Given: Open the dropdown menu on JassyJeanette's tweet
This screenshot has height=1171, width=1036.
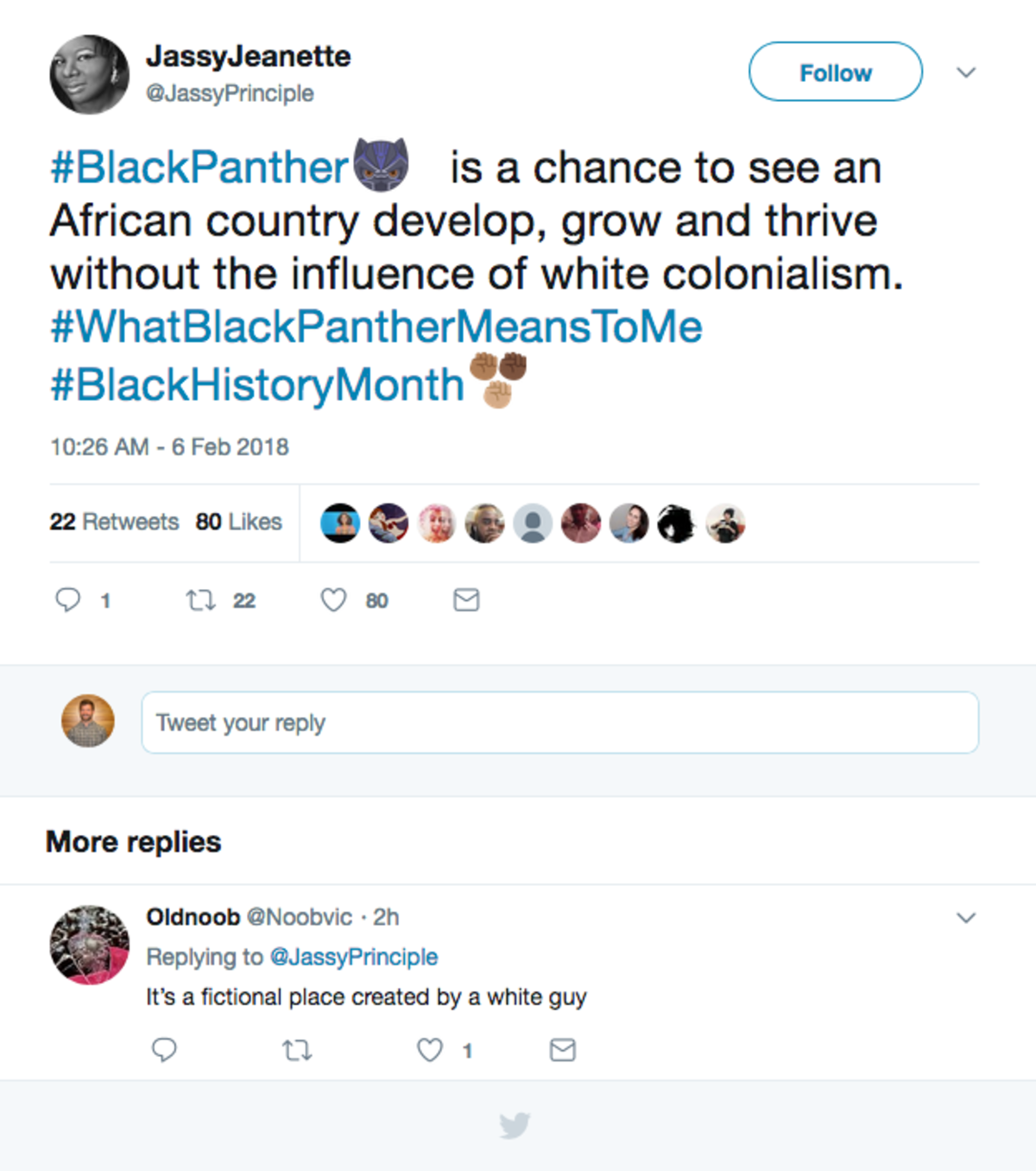Looking at the screenshot, I should [967, 73].
